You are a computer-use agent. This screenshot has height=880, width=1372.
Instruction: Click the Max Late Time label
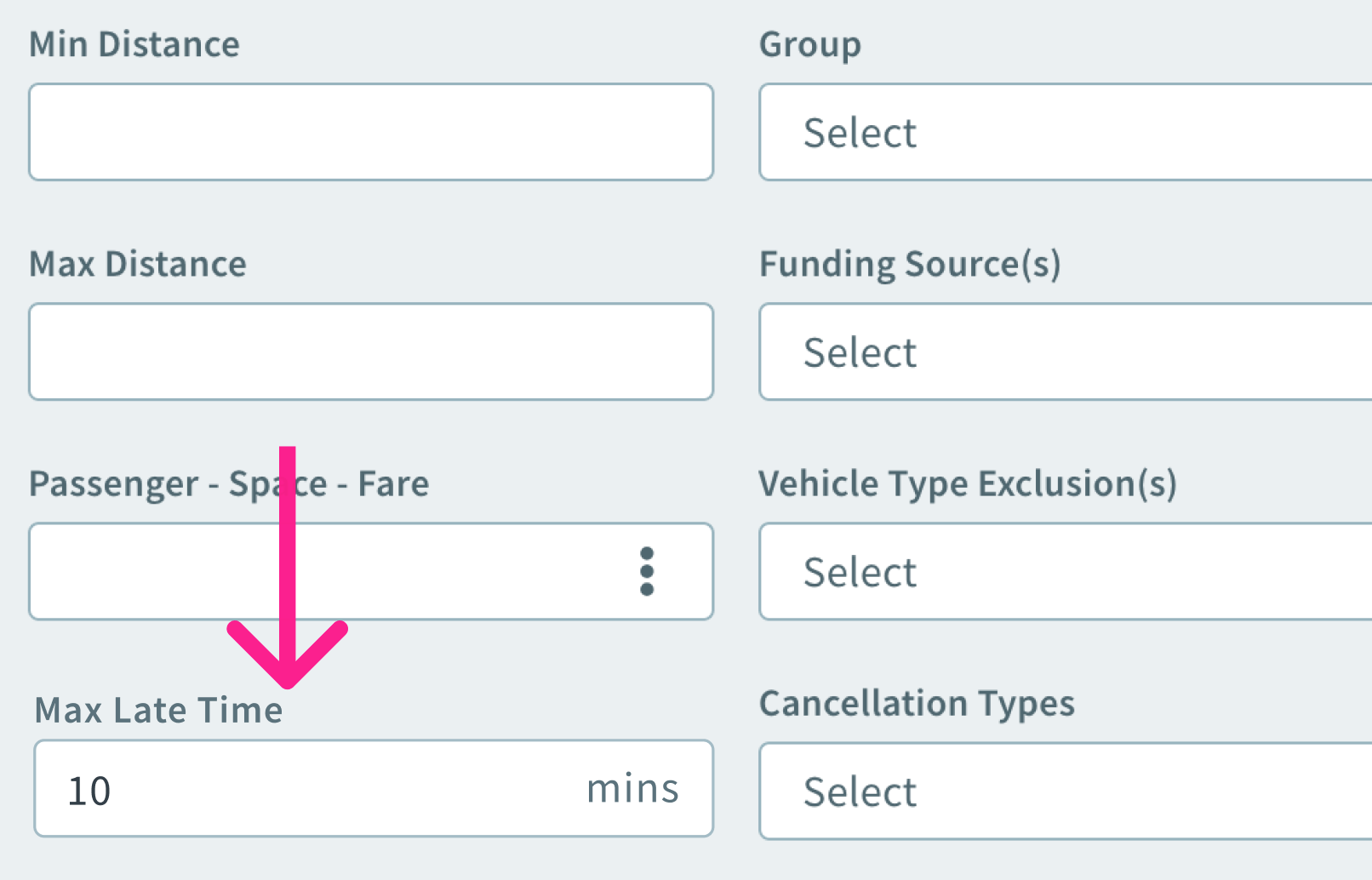pos(158,710)
